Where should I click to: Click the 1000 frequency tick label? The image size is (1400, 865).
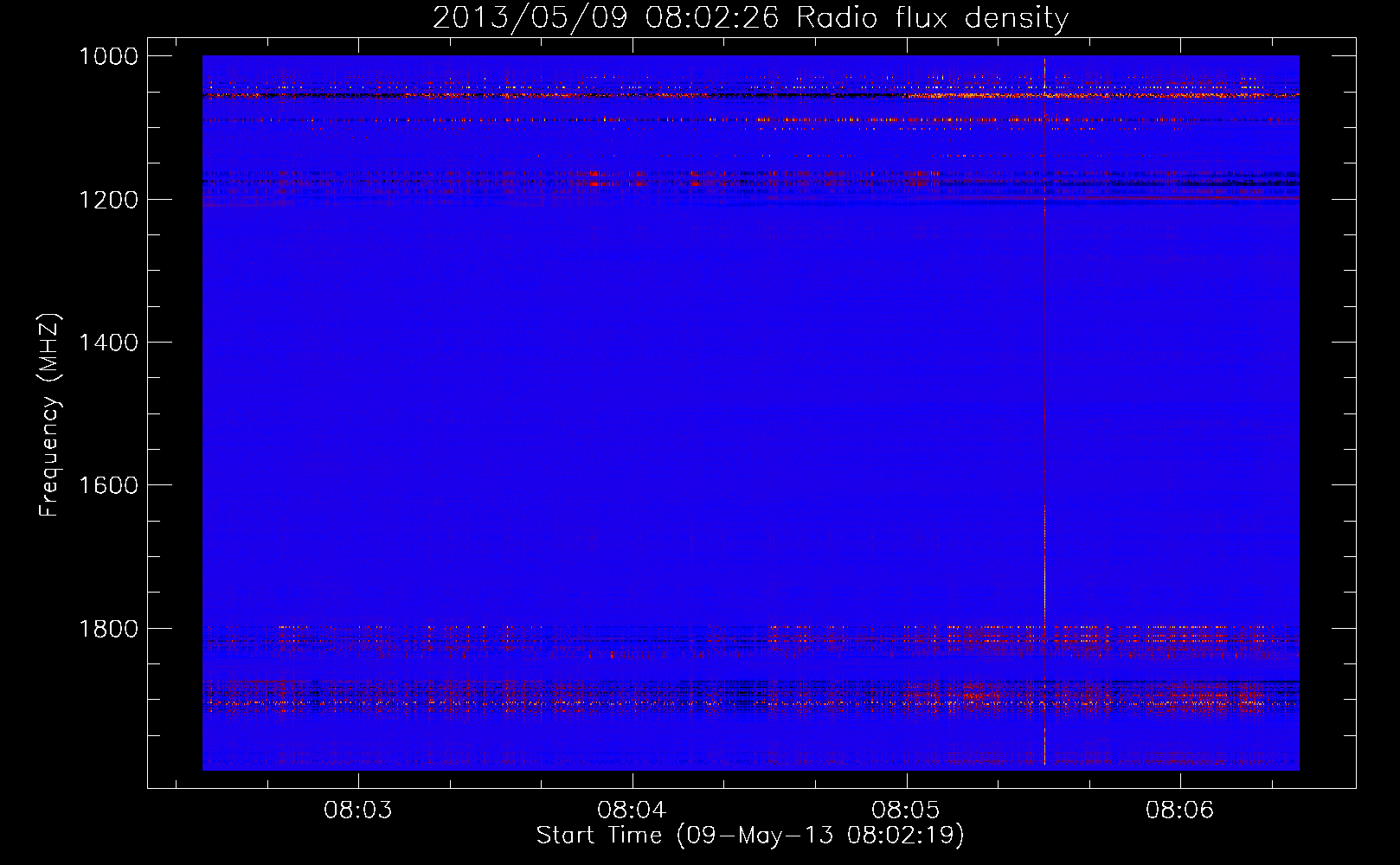tap(108, 56)
